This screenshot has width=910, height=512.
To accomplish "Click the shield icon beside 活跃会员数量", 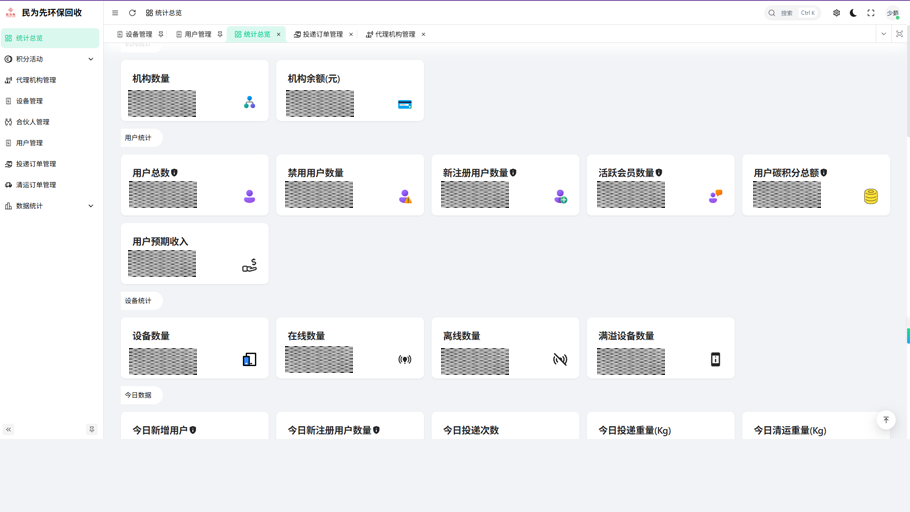I will (659, 173).
